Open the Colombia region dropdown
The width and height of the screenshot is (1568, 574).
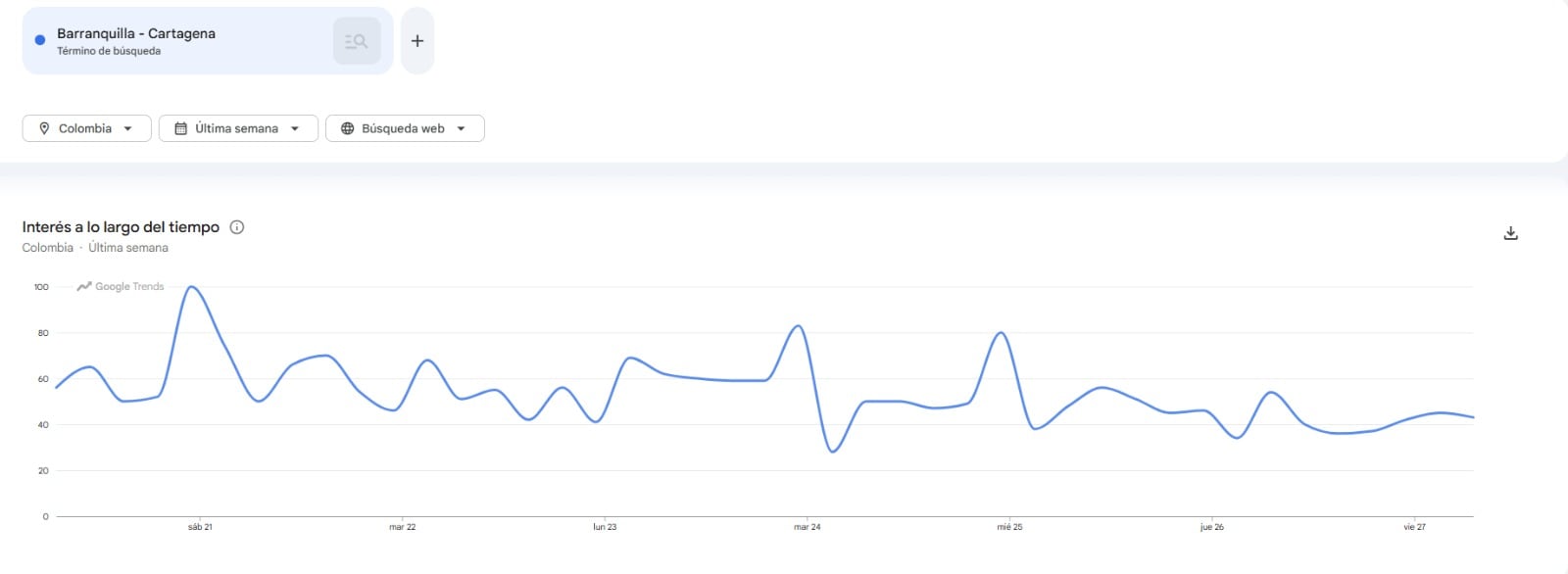click(128, 127)
